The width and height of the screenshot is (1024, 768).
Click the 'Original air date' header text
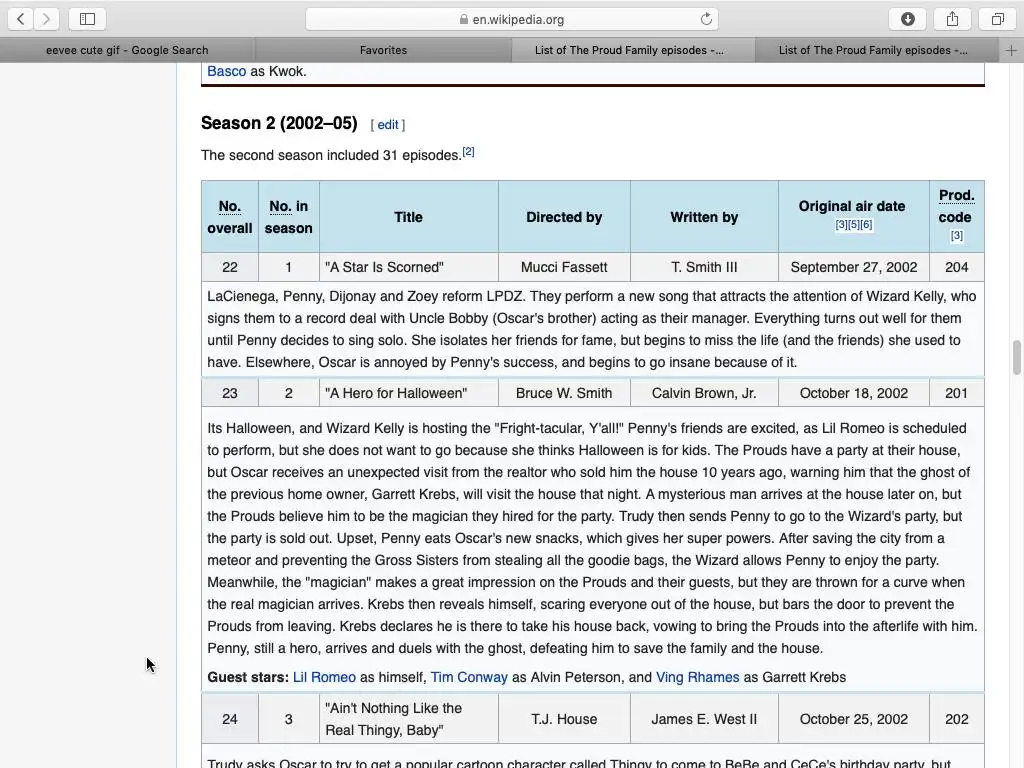click(x=852, y=206)
